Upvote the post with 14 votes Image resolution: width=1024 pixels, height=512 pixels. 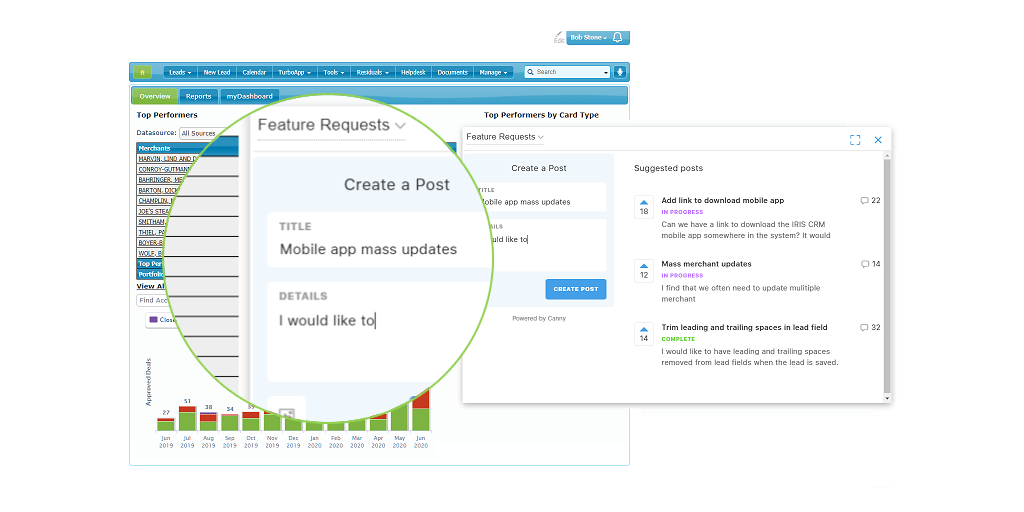click(644, 334)
